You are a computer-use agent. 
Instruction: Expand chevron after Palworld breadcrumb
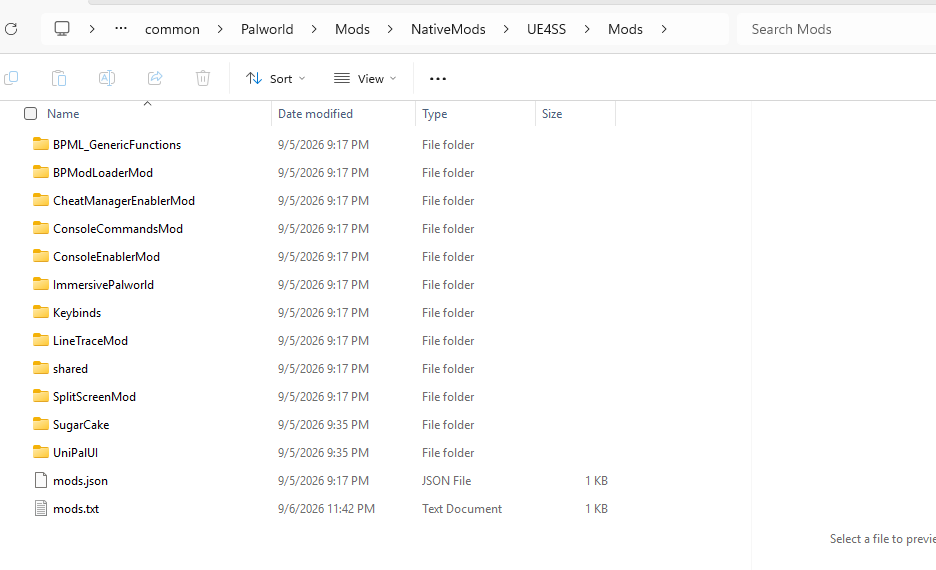click(x=314, y=29)
